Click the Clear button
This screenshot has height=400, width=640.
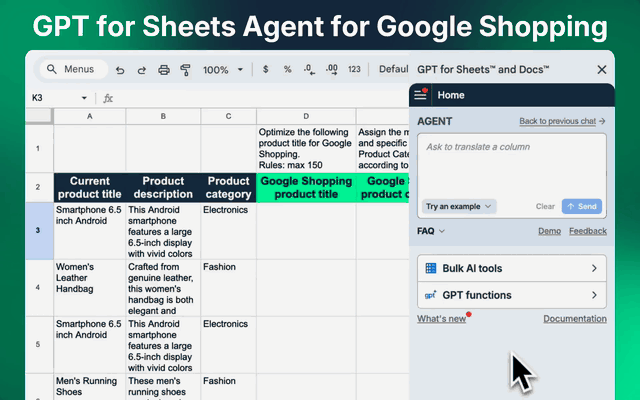click(545, 207)
